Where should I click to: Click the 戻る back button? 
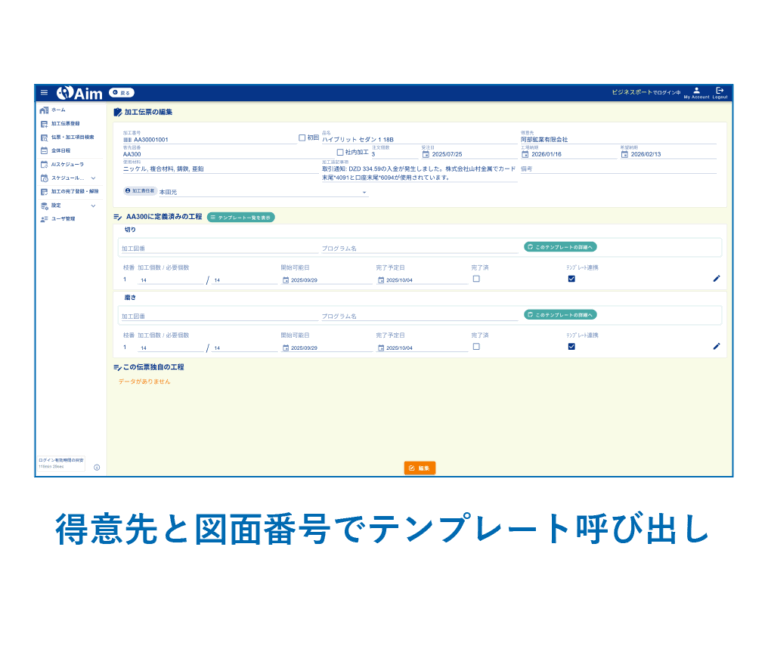[x=121, y=92]
